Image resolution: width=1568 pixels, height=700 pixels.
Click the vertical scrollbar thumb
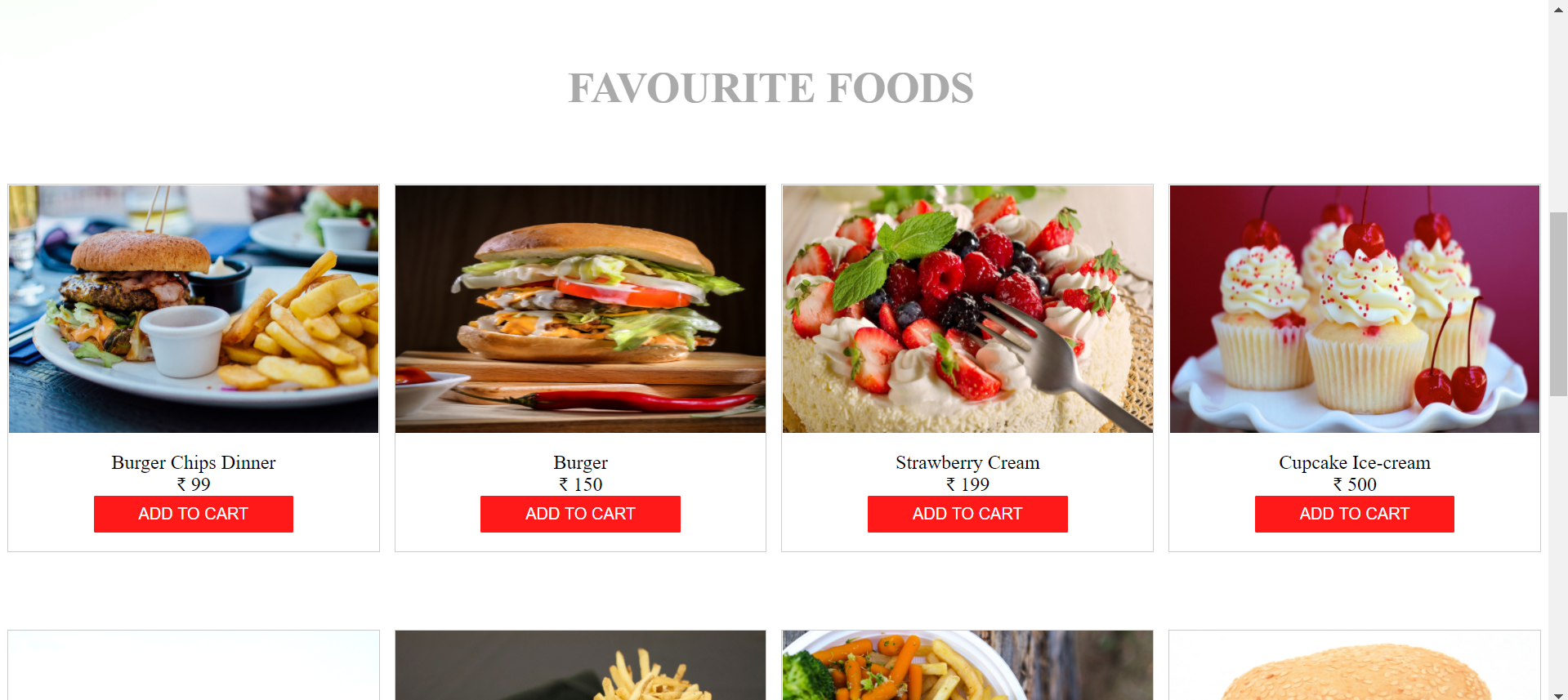click(x=1558, y=304)
